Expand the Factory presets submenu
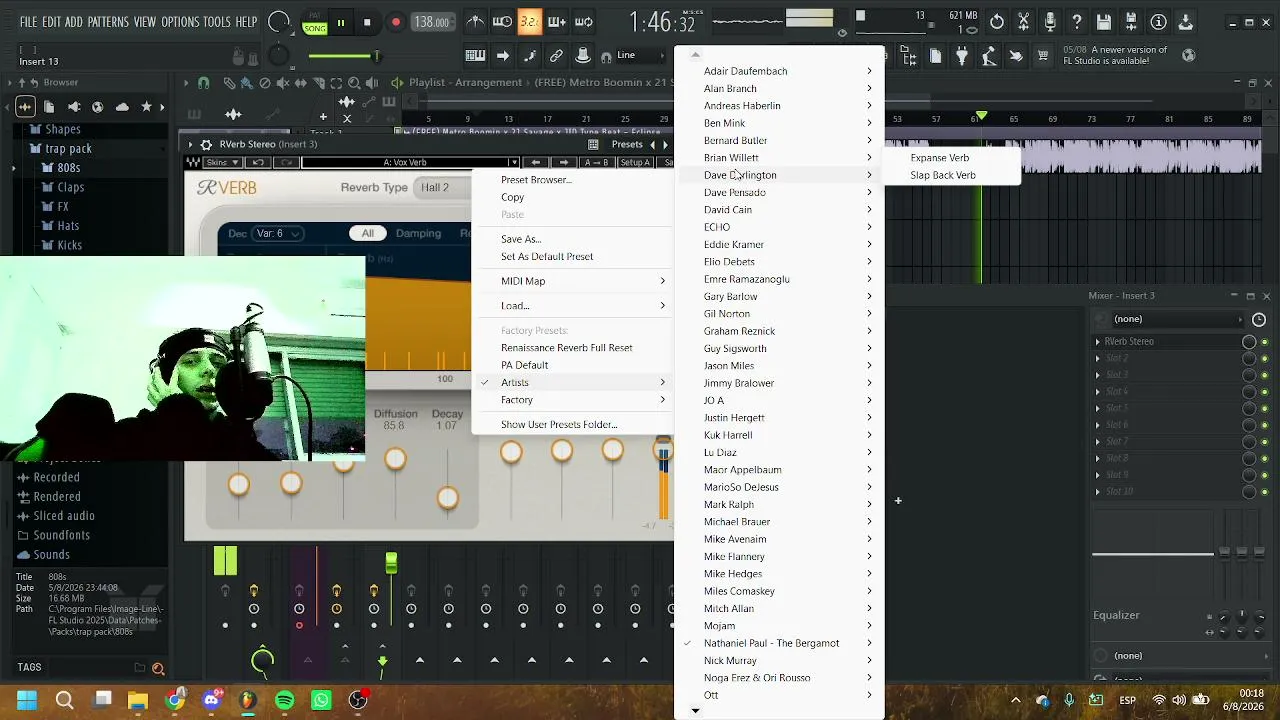Image resolution: width=1280 pixels, height=720 pixels. pyautogui.click(x=573, y=400)
